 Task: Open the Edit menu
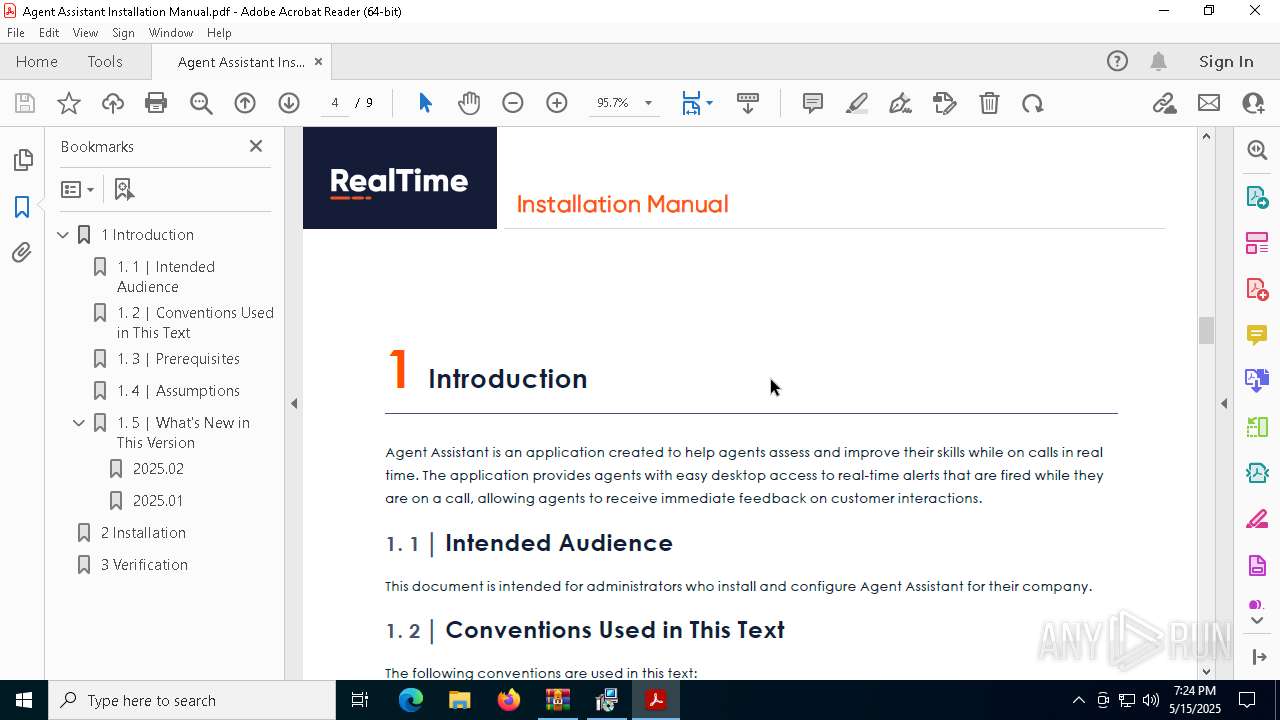(49, 33)
